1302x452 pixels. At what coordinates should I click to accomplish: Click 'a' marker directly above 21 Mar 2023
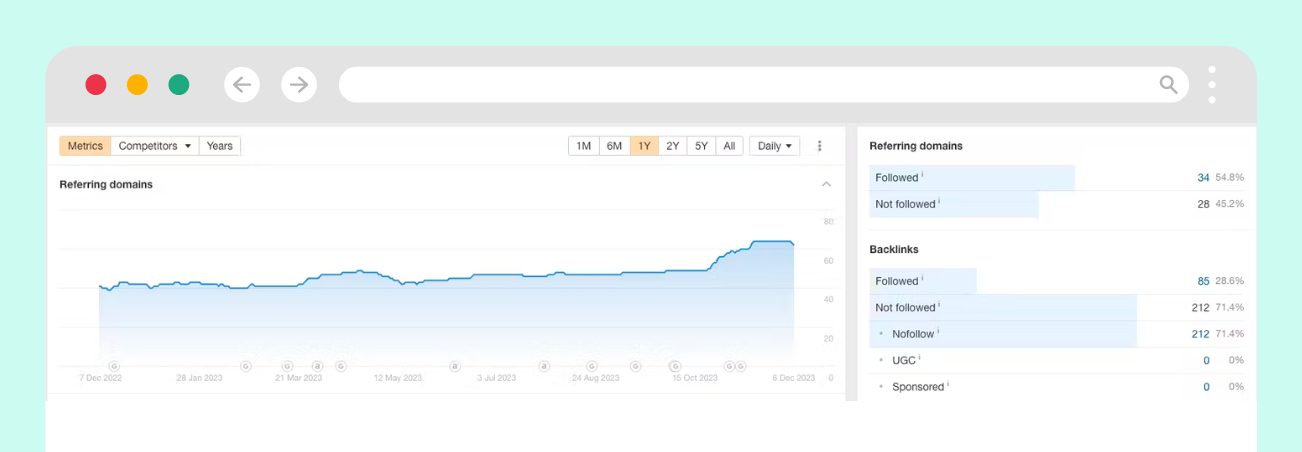pyautogui.click(x=317, y=366)
